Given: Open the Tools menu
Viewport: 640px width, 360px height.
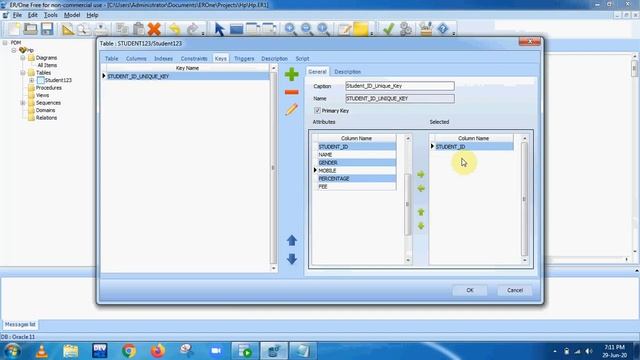Looking at the screenshot, I should [x=51, y=15].
